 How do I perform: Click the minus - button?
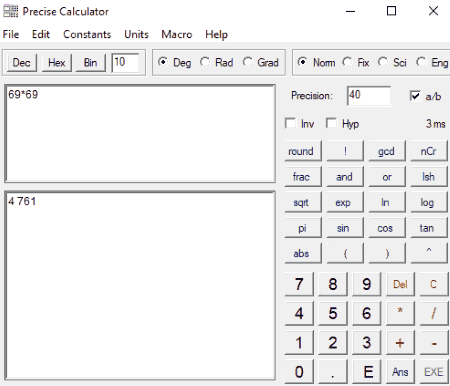pos(433,343)
